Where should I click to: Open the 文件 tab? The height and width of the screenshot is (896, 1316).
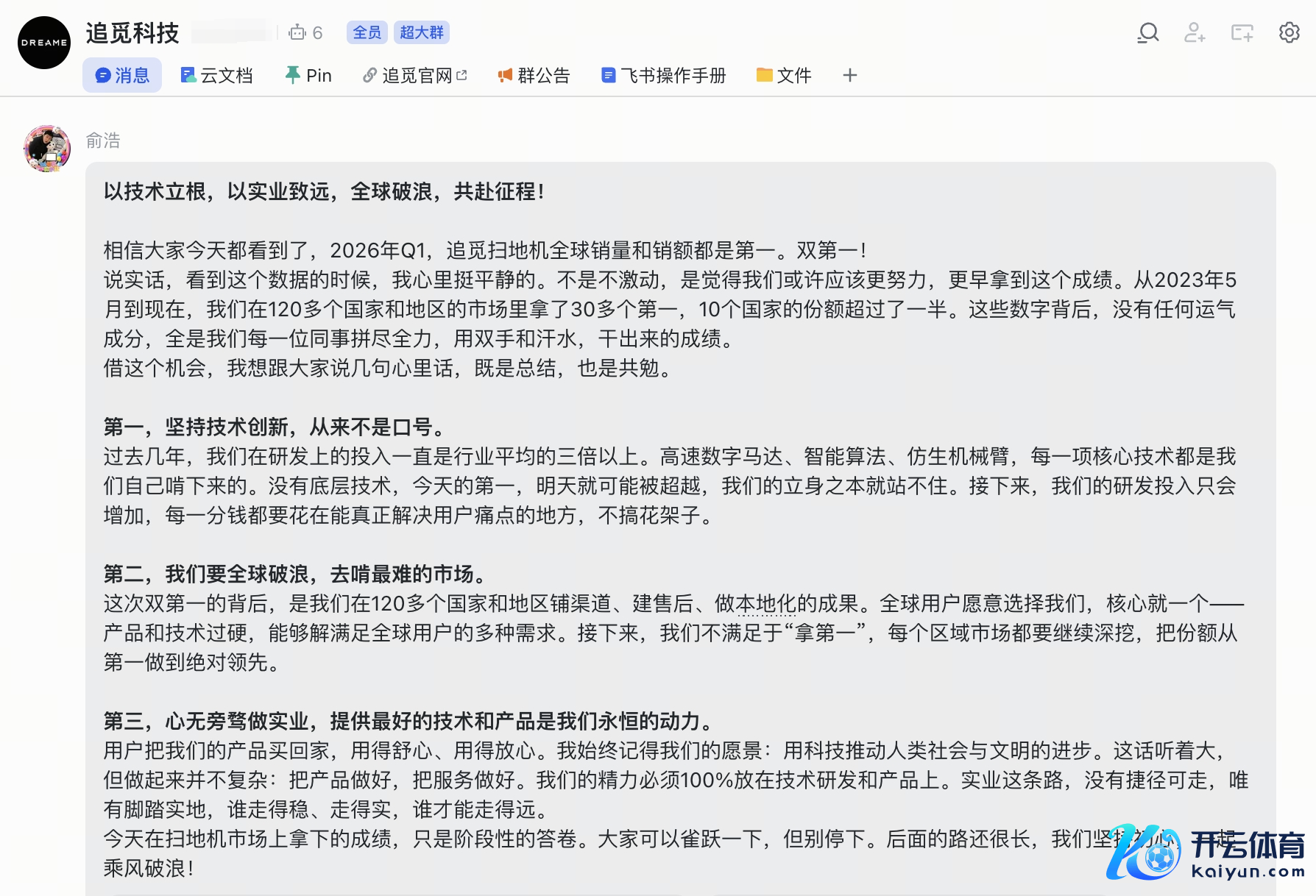pyautogui.click(x=784, y=75)
